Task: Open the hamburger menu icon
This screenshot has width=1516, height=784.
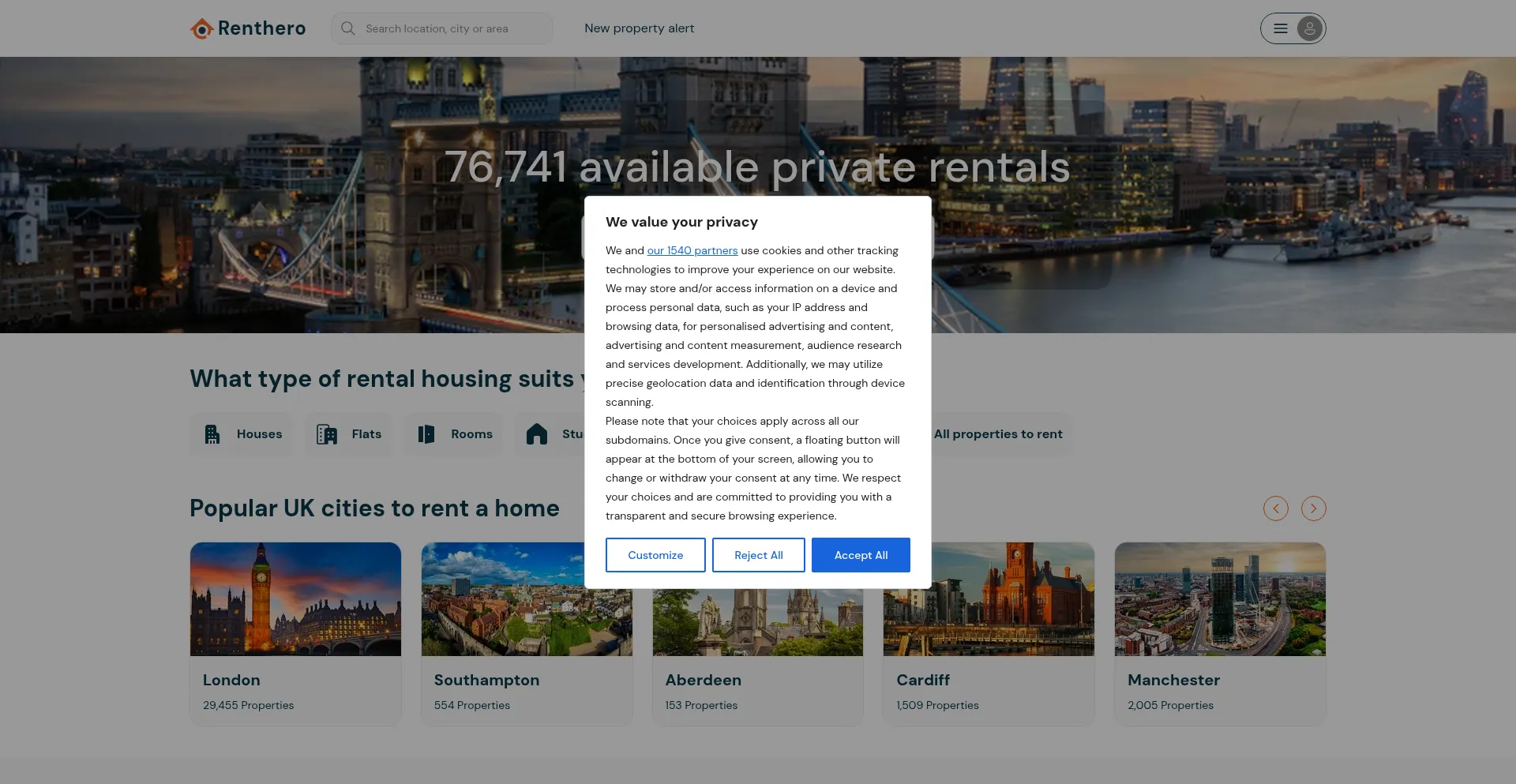Action: (x=1281, y=28)
